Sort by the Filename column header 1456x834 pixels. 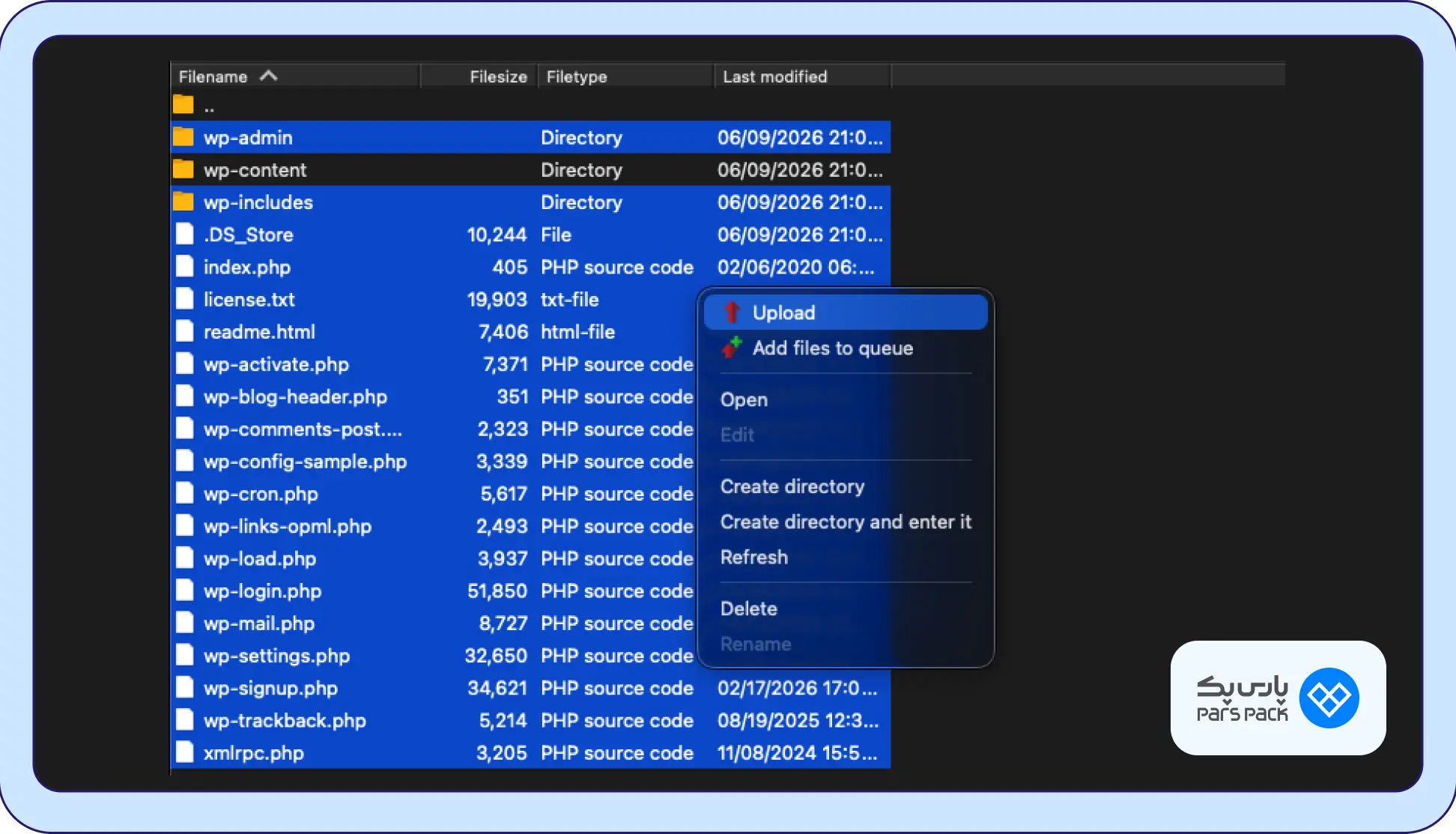point(295,76)
